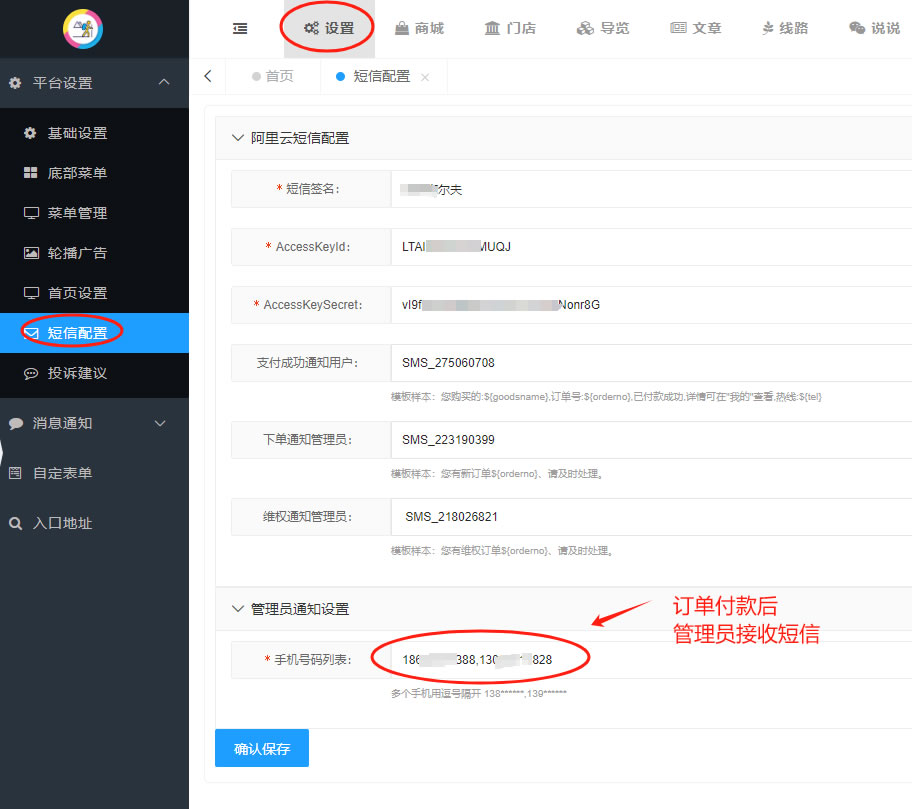Screen dimensions: 912x809
Task: Open 底部菜单 sidebar item
Action: (x=77, y=173)
